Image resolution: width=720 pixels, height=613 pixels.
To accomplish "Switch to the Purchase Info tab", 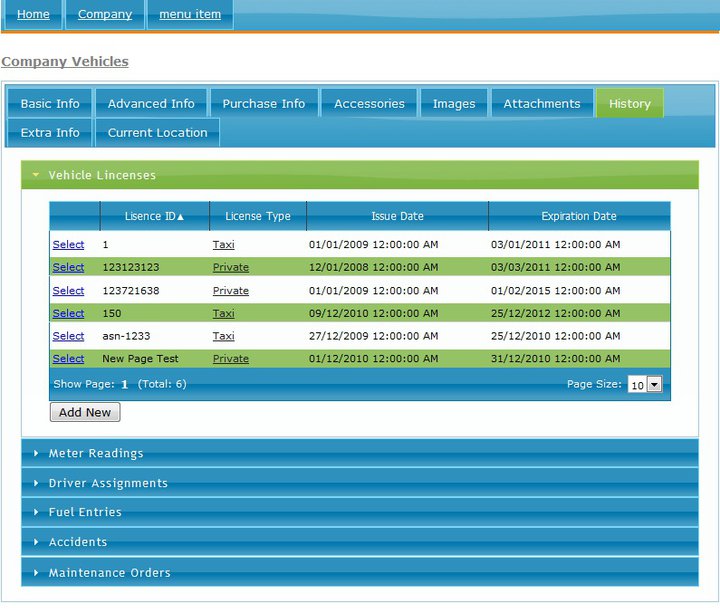I will click(x=264, y=103).
